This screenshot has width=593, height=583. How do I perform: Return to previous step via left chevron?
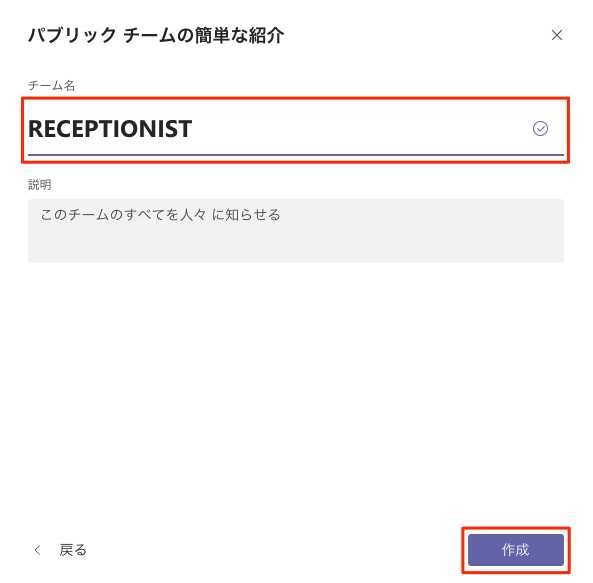click(37, 550)
